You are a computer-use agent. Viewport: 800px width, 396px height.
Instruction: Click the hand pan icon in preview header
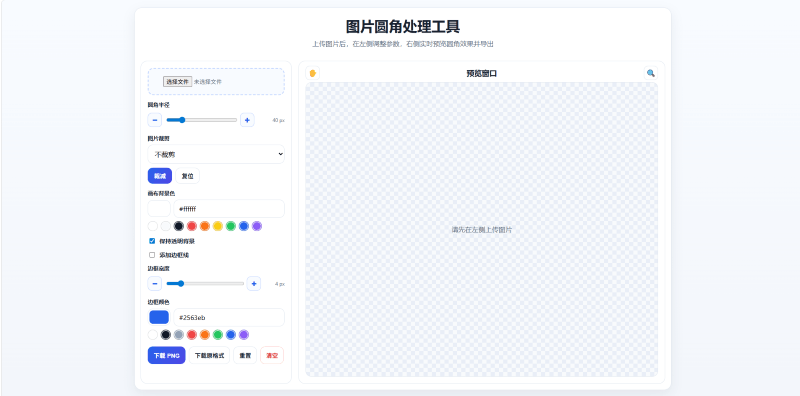[313, 73]
